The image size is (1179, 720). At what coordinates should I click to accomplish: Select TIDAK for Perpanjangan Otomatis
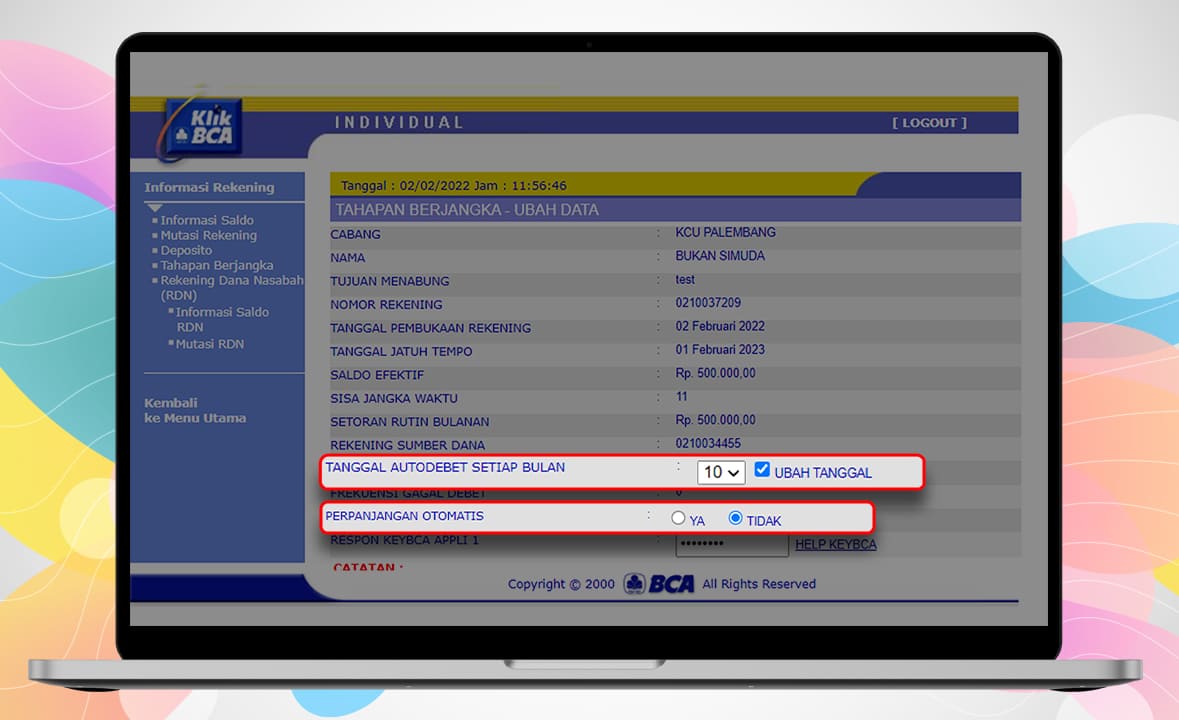(736, 518)
